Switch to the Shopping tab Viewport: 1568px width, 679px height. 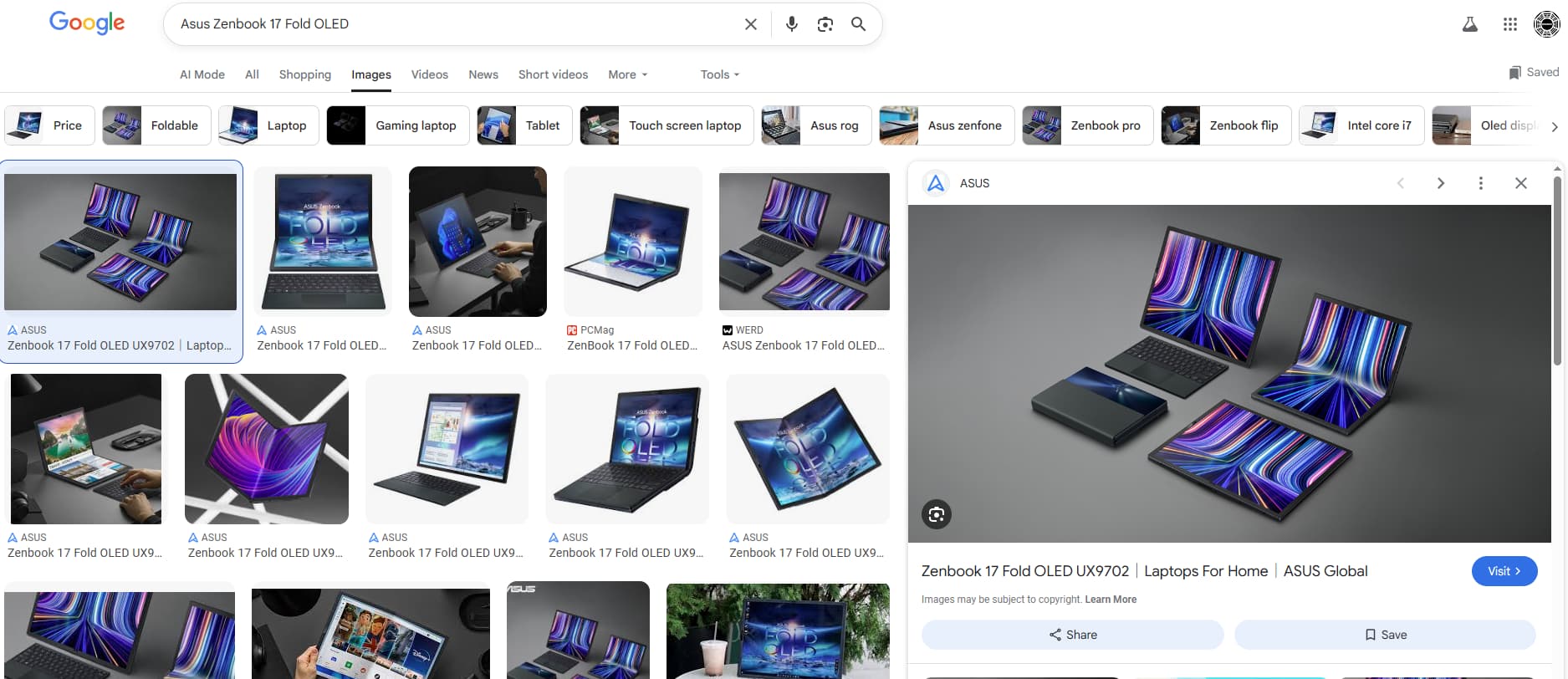pyautogui.click(x=305, y=74)
